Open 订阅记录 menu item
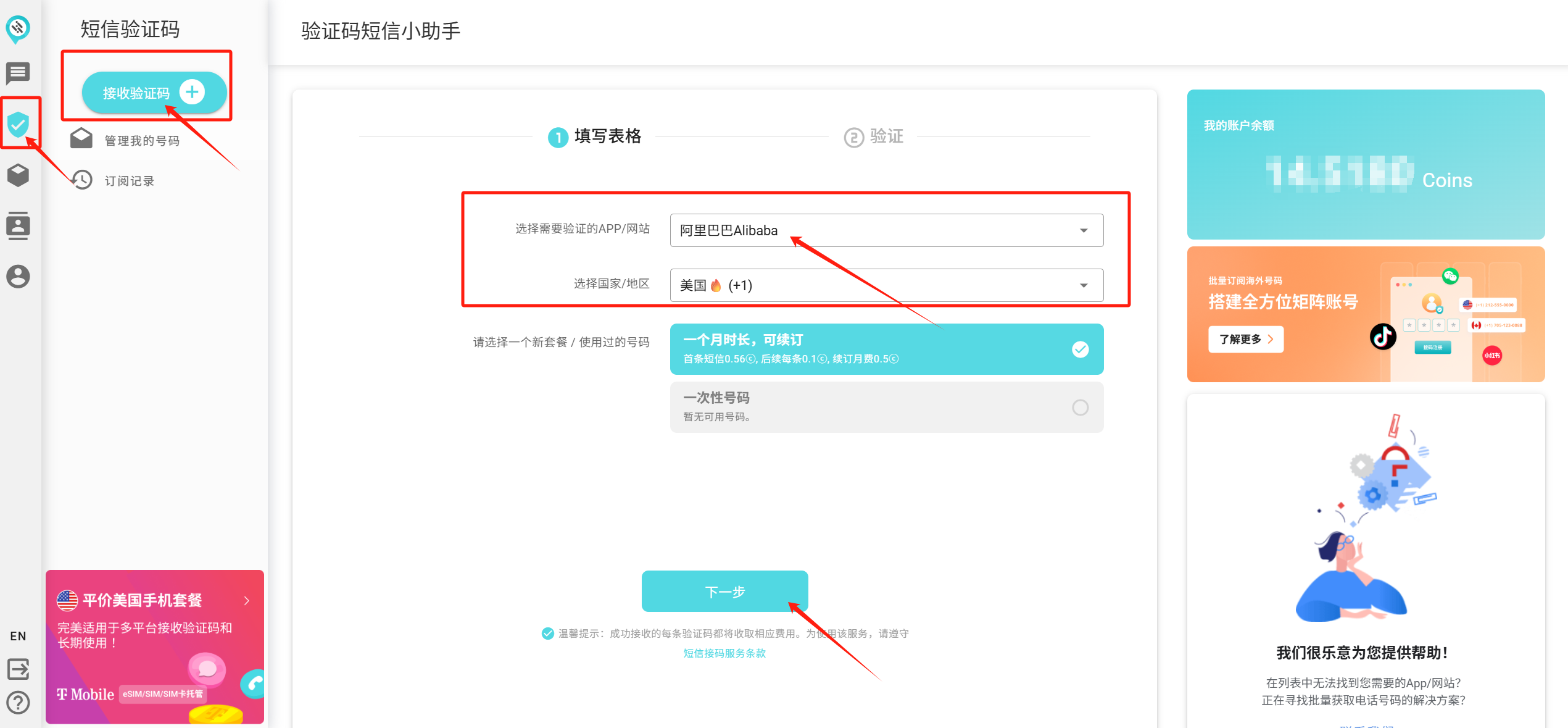 pos(130,181)
